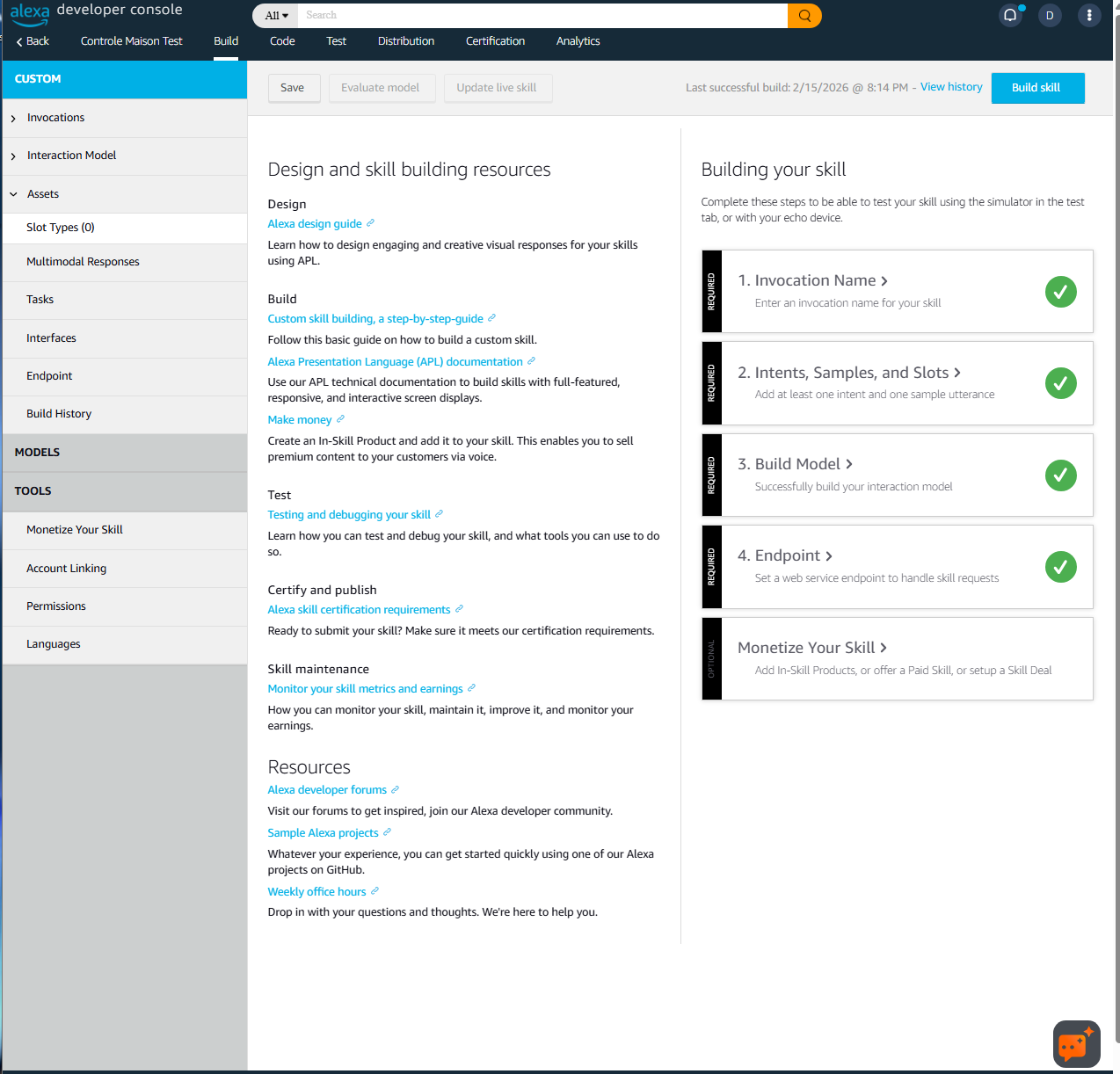Click the Alexa developer console logo
1120x1074 pixels.
coord(96,12)
